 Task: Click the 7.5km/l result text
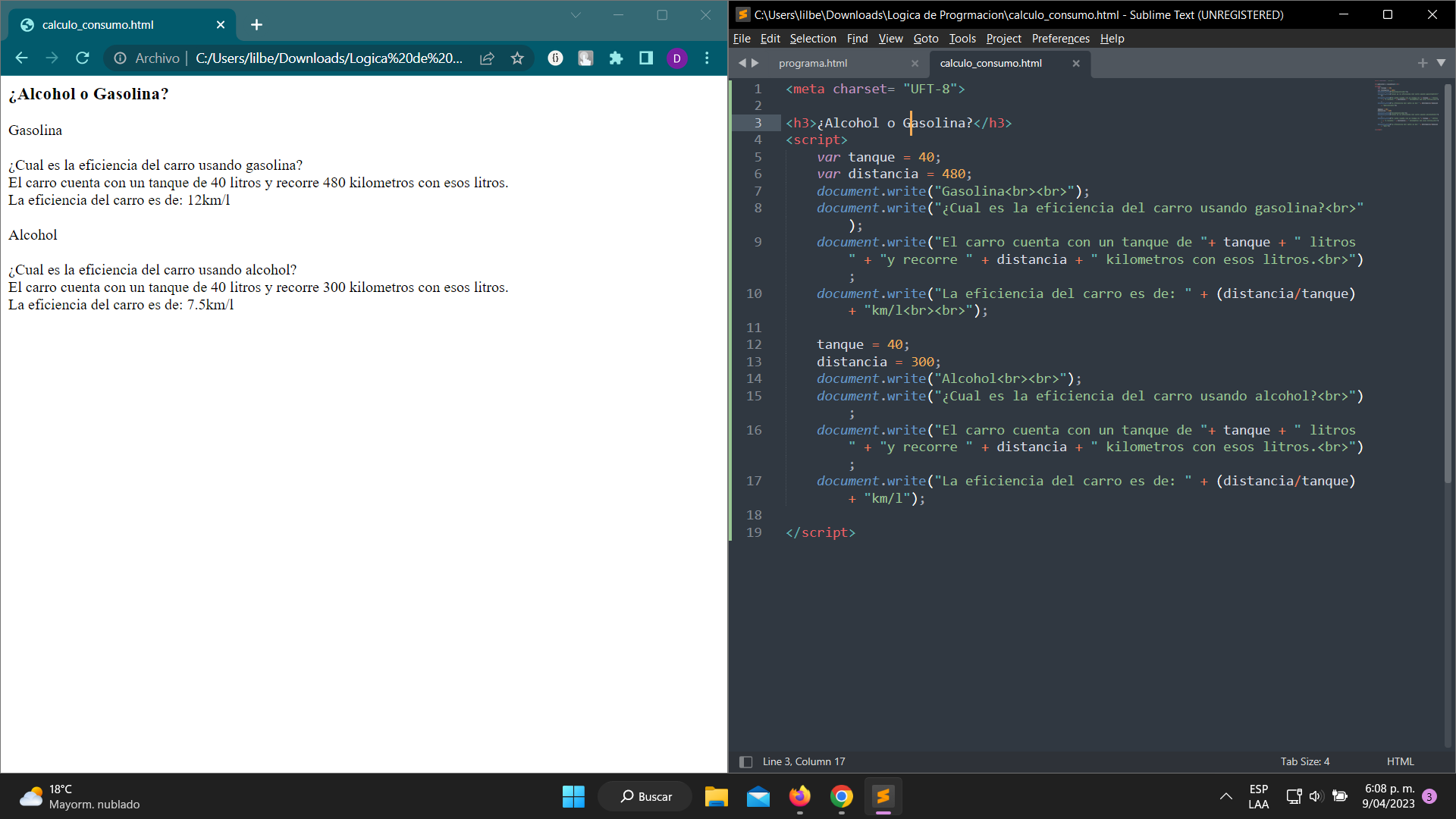pyautogui.click(x=210, y=305)
